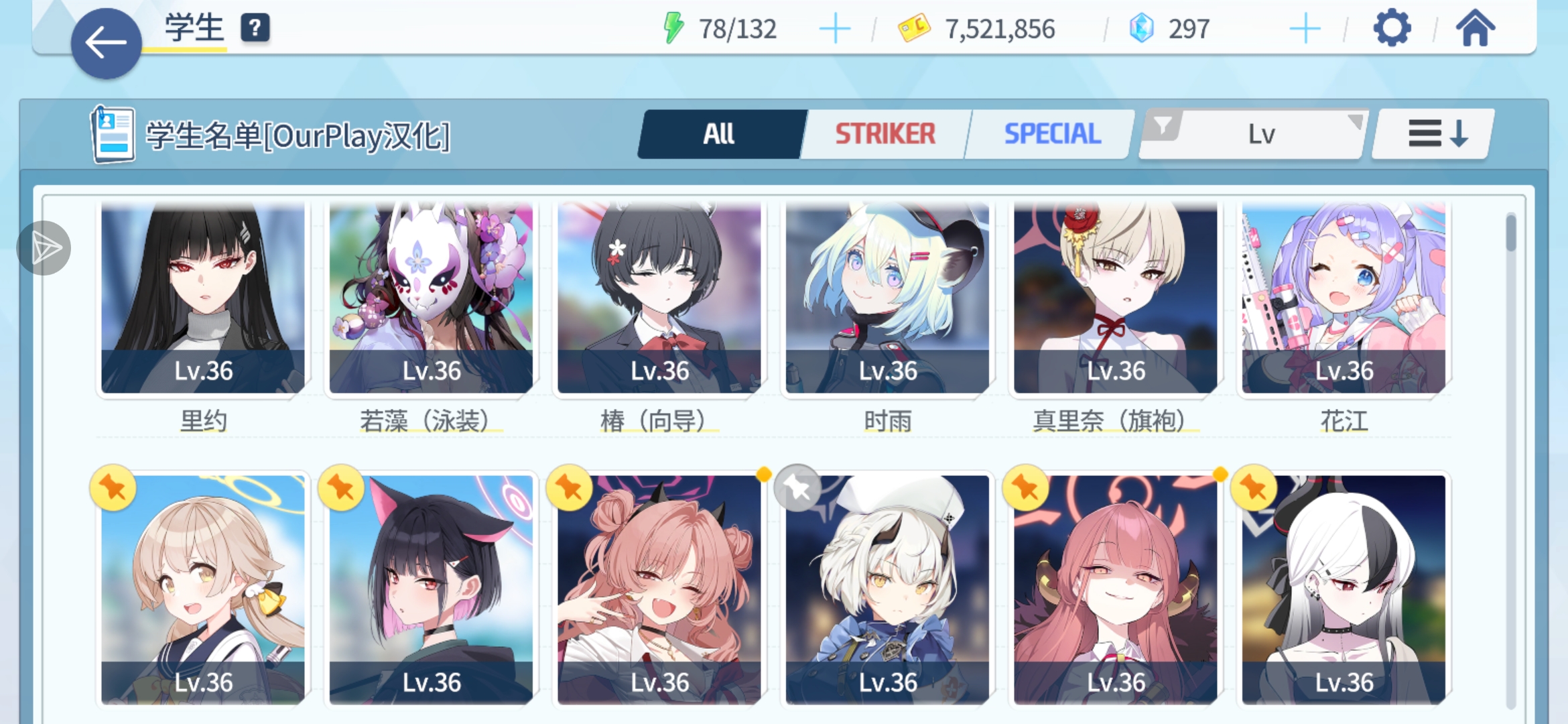Switch to the SPECIAL tab

[x=1052, y=134]
